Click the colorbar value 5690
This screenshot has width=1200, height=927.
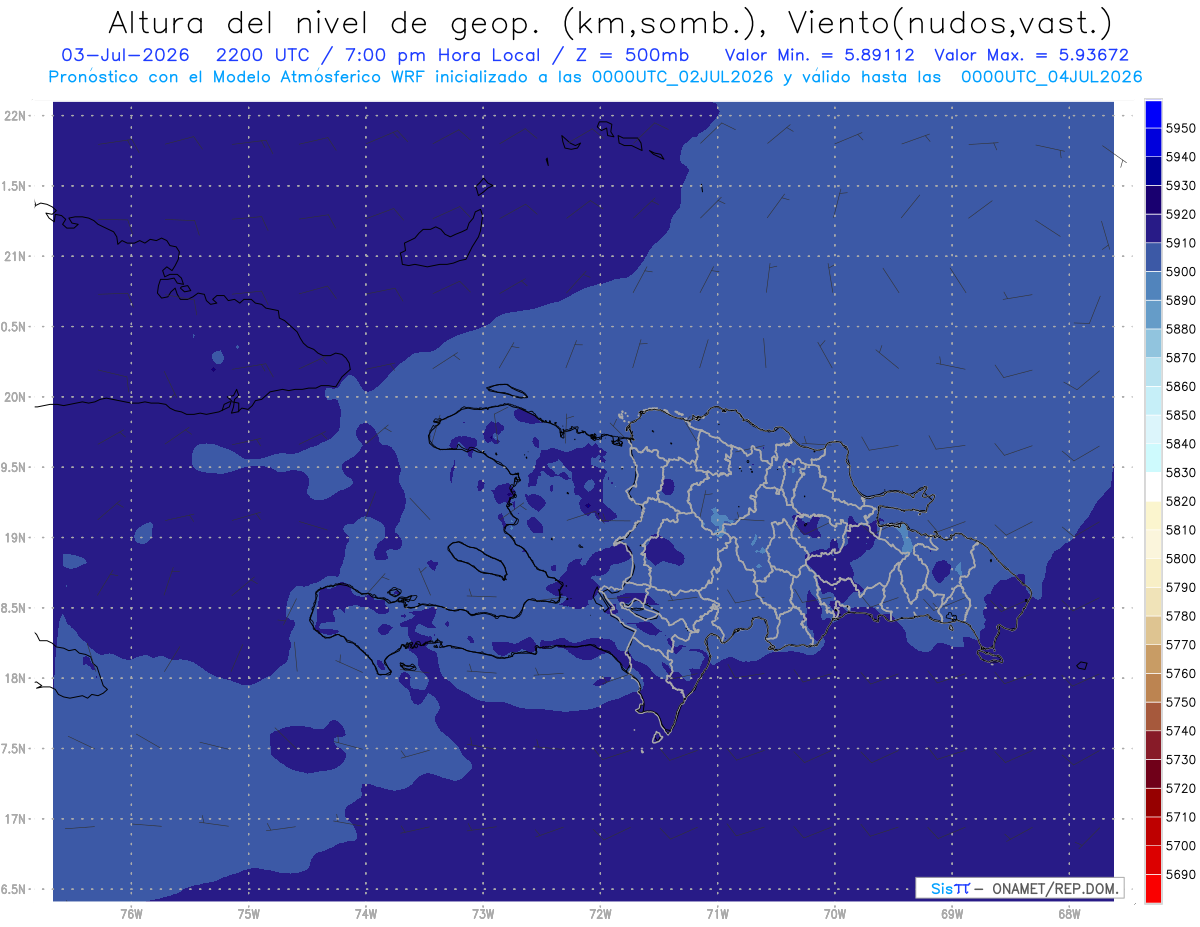click(x=1180, y=874)
